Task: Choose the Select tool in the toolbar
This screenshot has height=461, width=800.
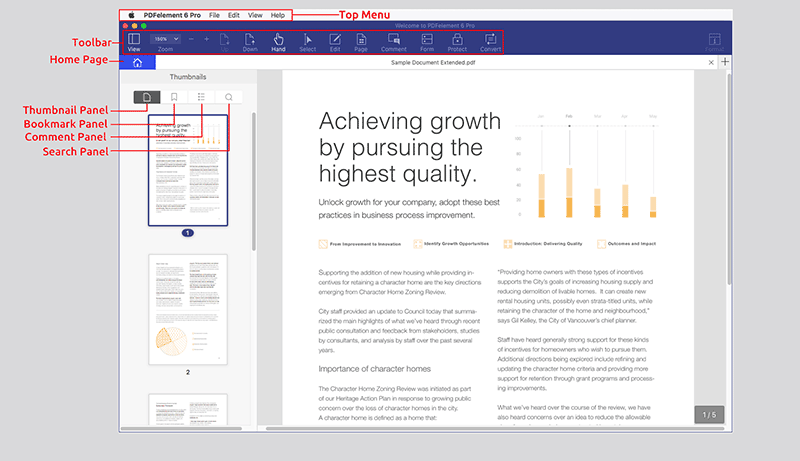Action: click(x=308, y=42)
